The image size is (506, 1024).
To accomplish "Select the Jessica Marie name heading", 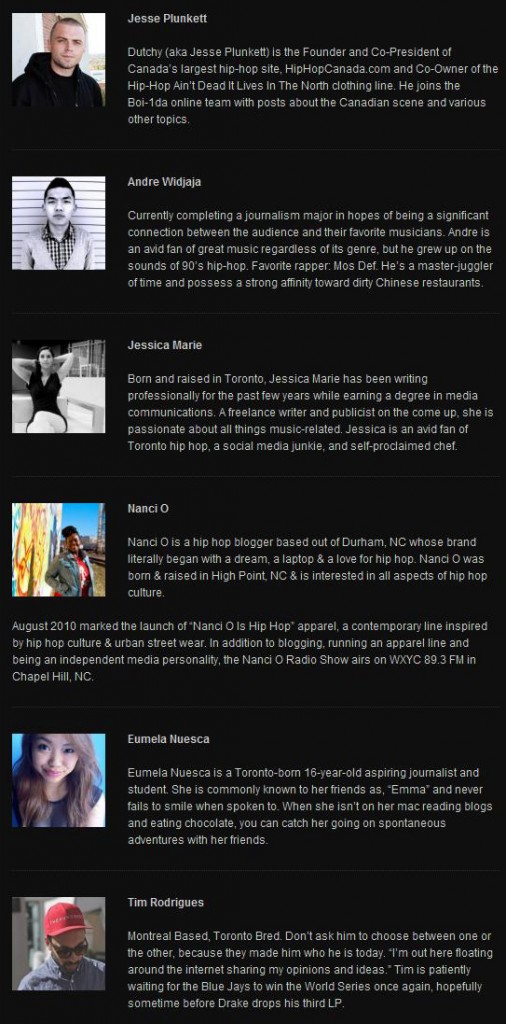I will pos(165,345).
